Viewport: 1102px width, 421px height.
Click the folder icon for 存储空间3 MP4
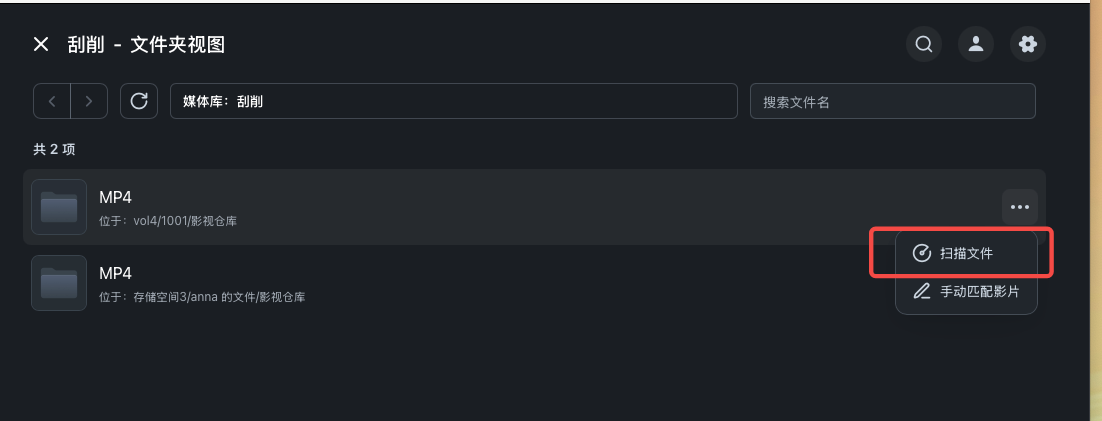pyautogui.click(x=59, y=283)
